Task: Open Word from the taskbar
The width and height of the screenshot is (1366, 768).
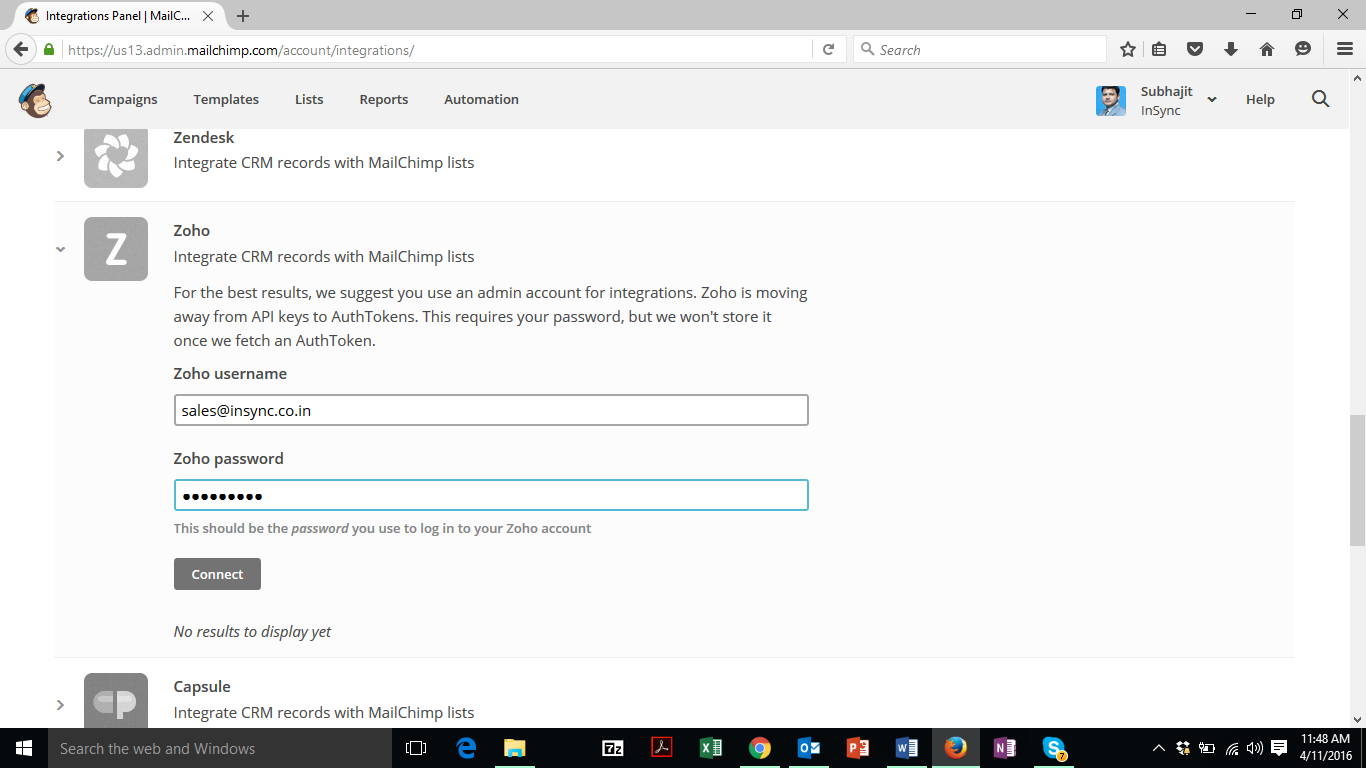Action: pyautogui.click(x=907, y=748)
